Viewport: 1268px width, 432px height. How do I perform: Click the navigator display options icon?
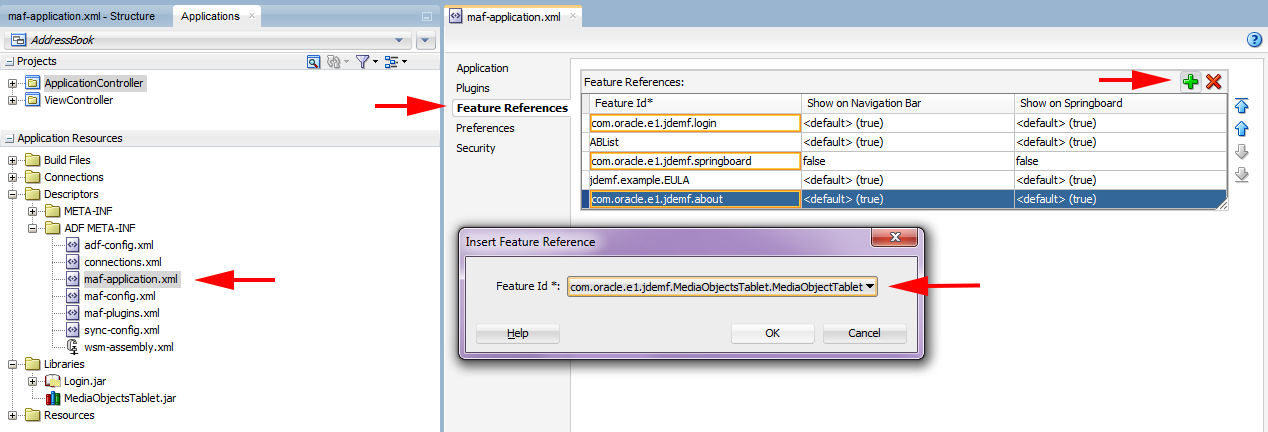(x=391, y=62)
